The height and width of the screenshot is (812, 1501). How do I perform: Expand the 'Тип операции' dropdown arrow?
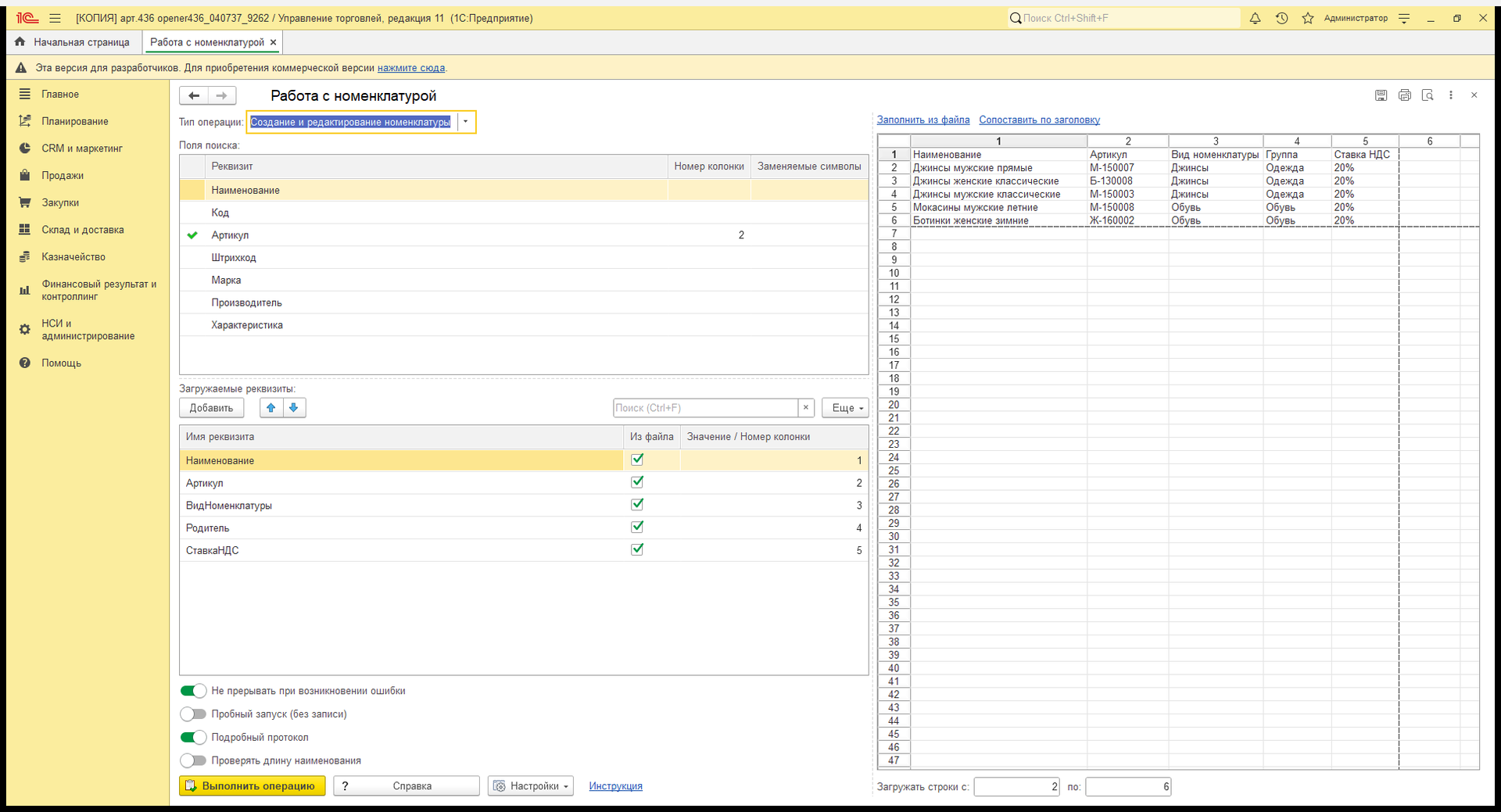465,122
